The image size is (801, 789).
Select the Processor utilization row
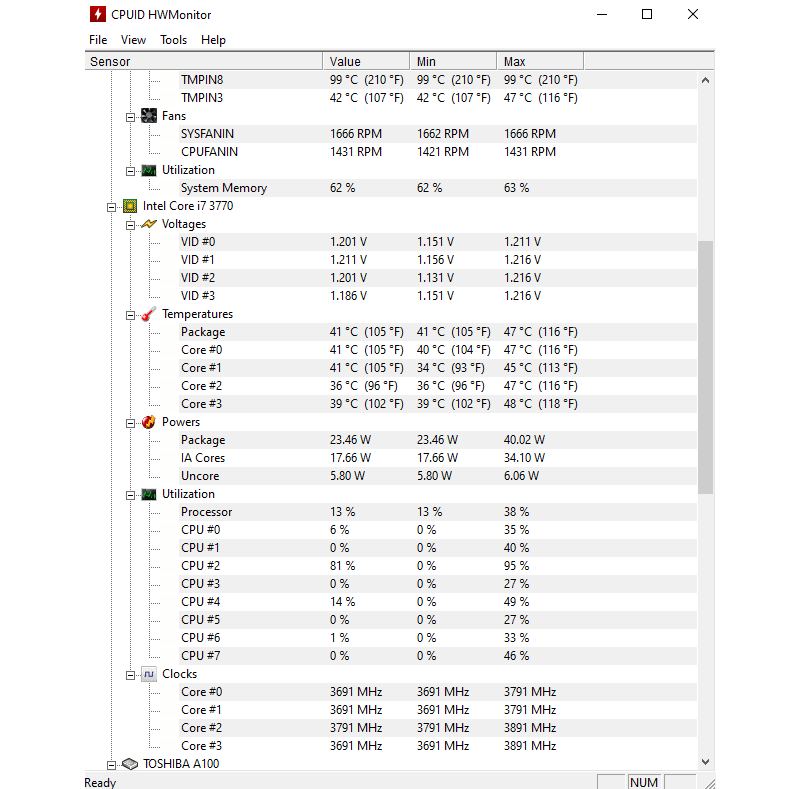(x=438, y=512)
